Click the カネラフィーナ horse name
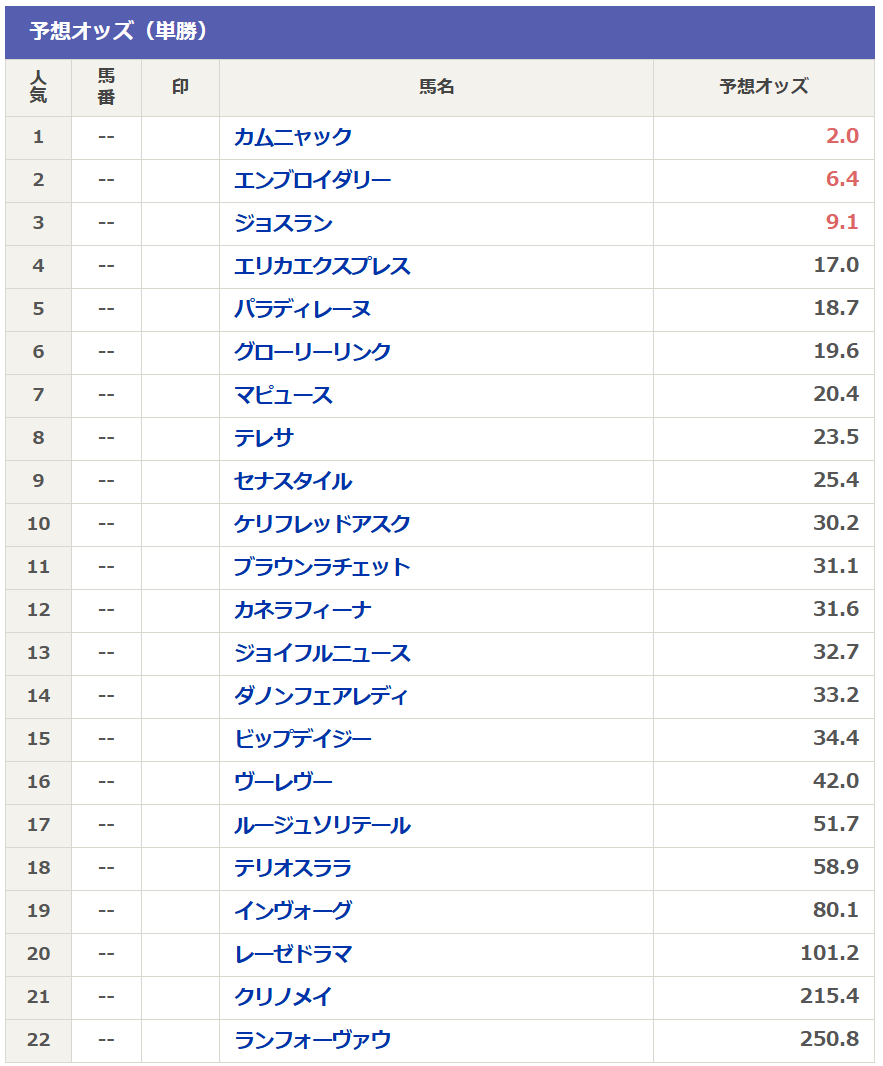The image size is (883, 1066). pyautogui.click(x=303, y=610)
